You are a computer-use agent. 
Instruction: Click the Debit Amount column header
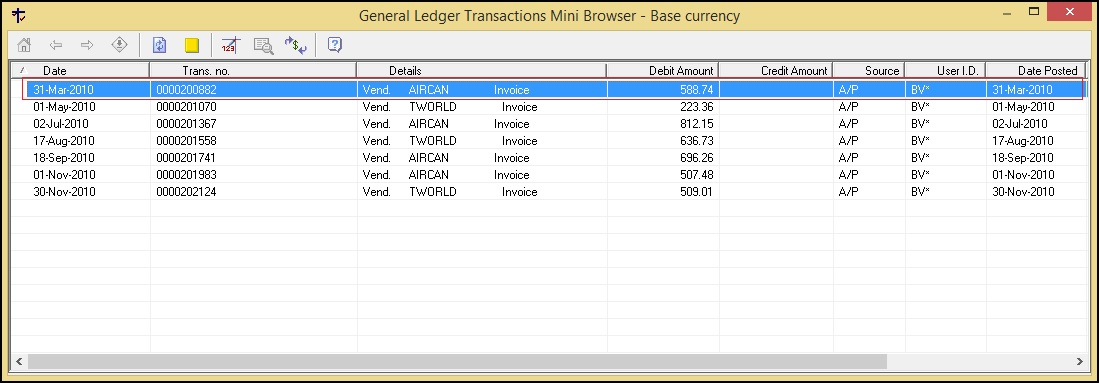click(x=662, y=70)
